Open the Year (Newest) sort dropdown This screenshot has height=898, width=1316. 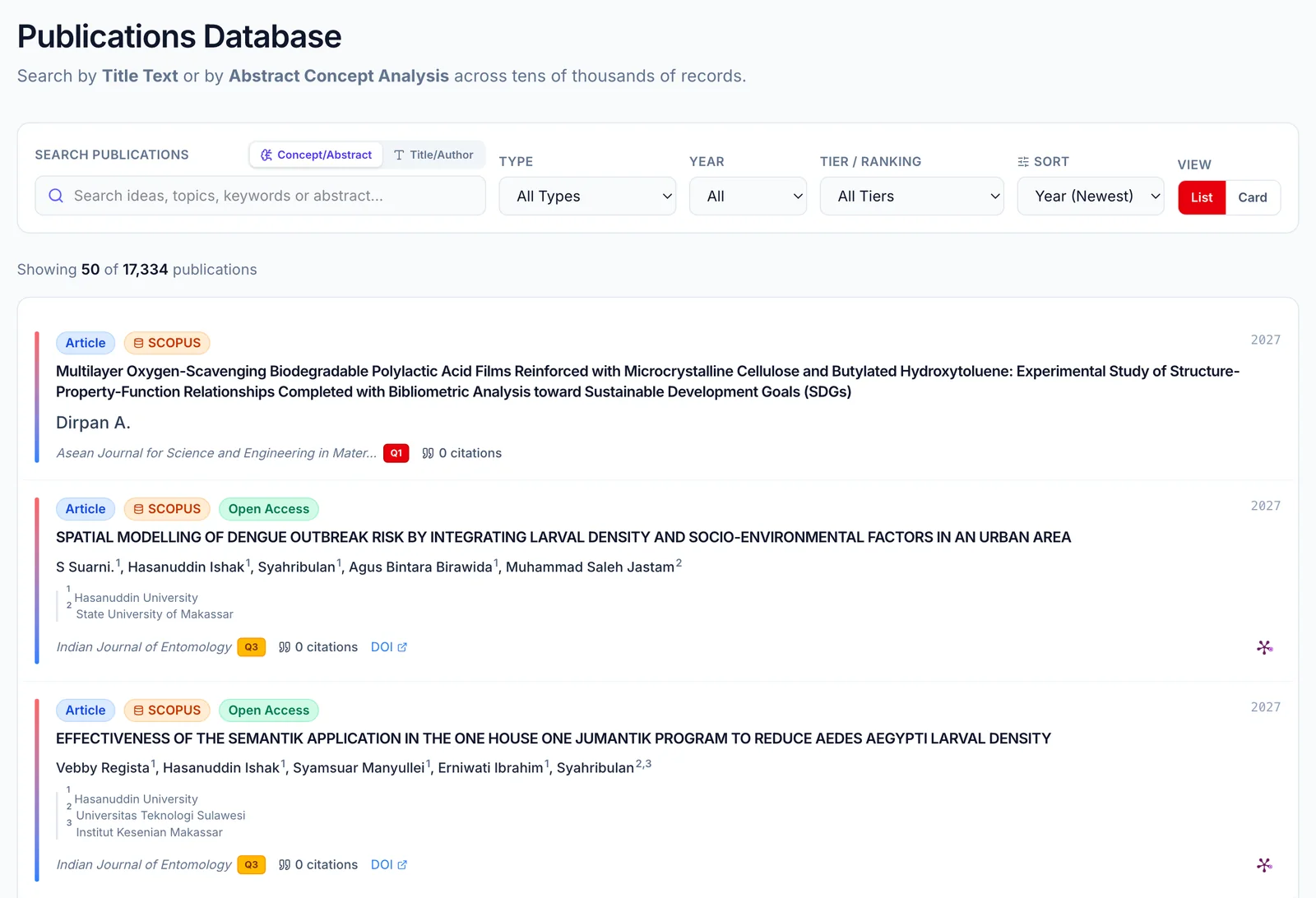(1091, 196)
